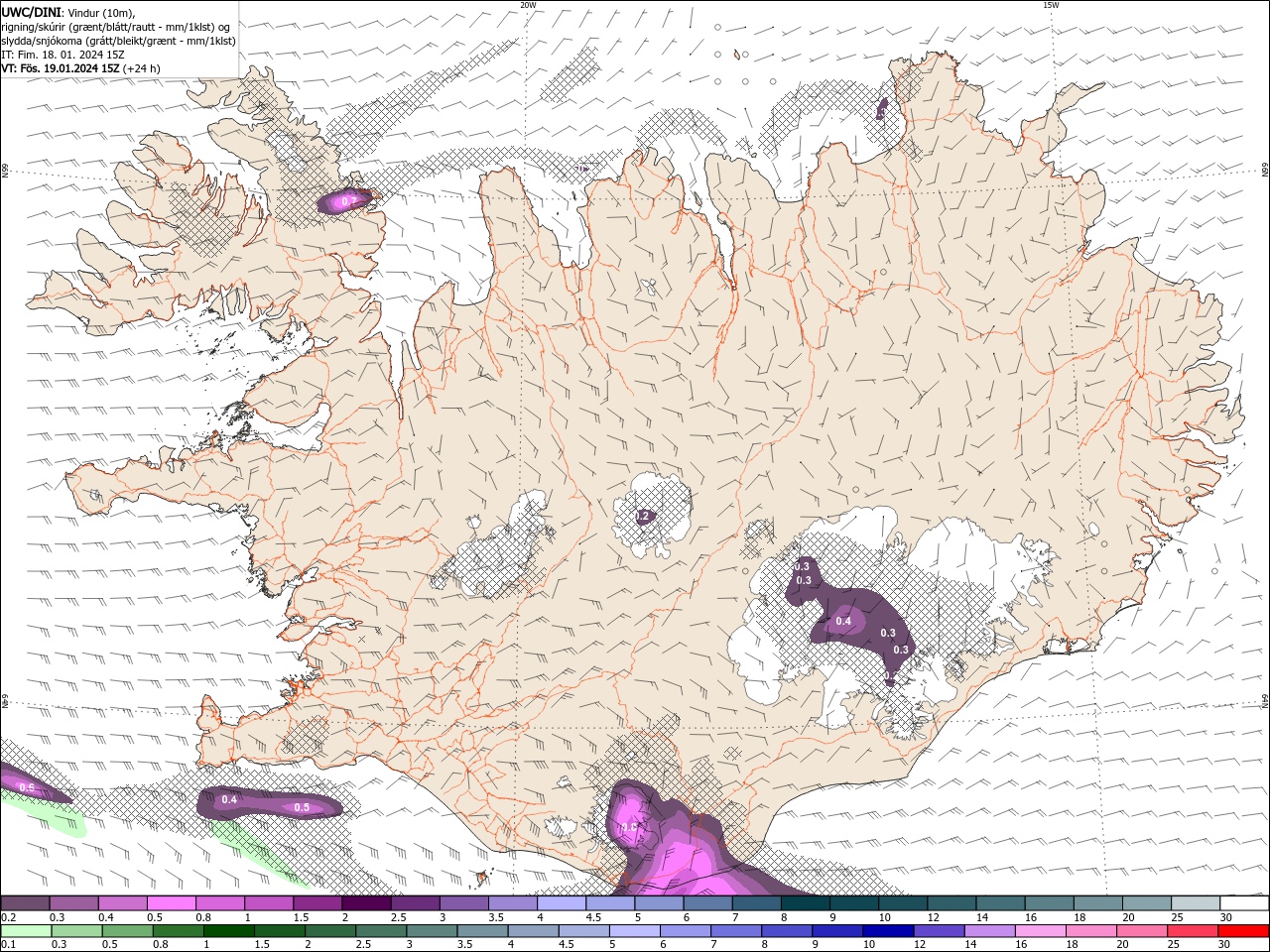Screen dimensions: 1270x952
Task: Click the 'rigning/skúrir' legend description line
Action: [x=115, y=27]
